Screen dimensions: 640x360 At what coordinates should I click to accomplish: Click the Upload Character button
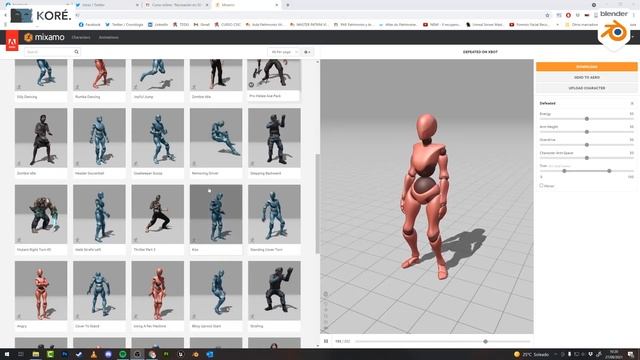(x=587, y=88)
